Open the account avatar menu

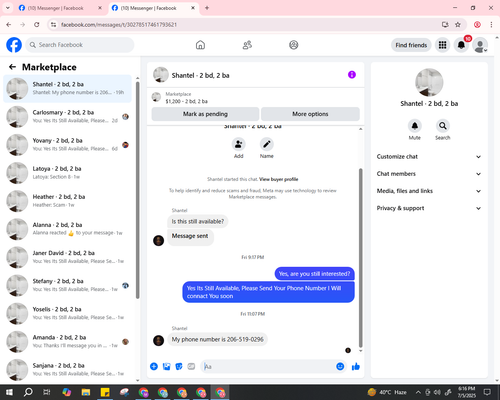pos(480,45)
